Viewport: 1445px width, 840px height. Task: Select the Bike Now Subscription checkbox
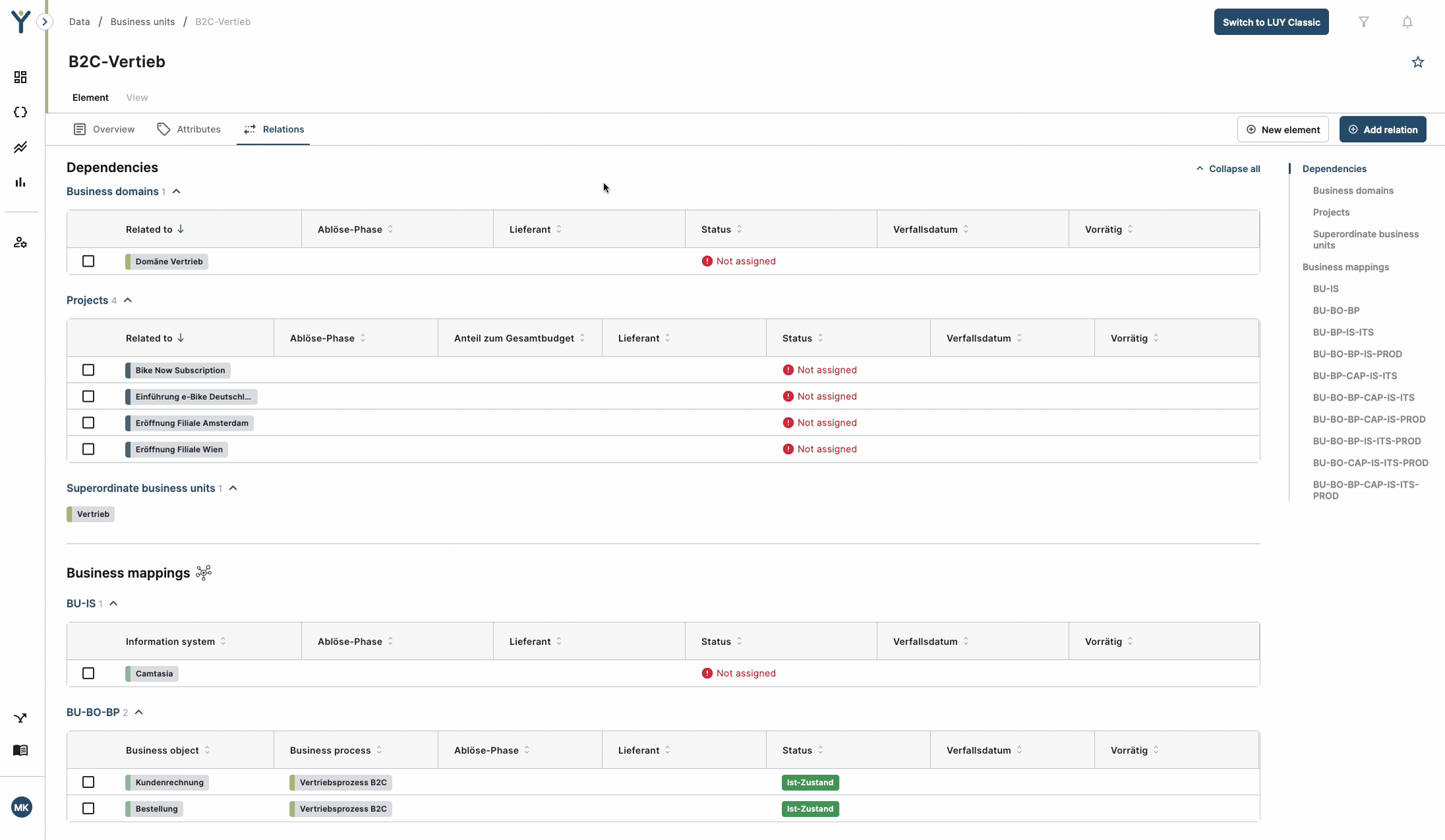click(x=88, y=370)
